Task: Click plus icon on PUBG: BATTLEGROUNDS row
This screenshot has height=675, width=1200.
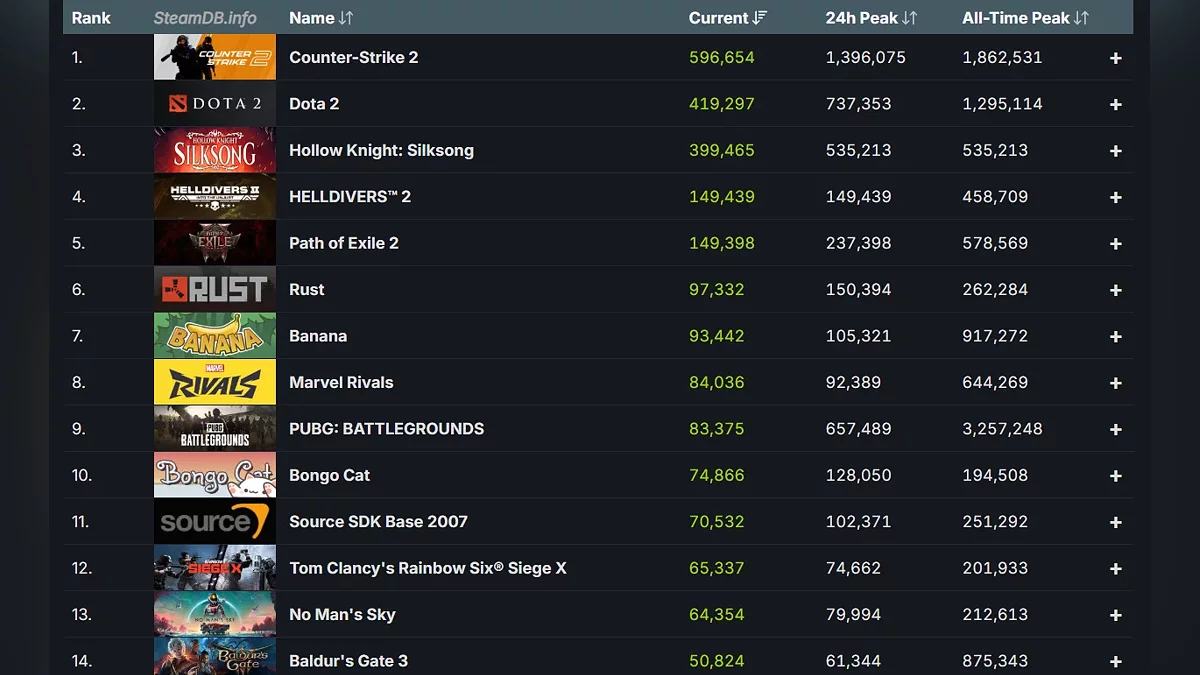Action: pos(1115,429)
